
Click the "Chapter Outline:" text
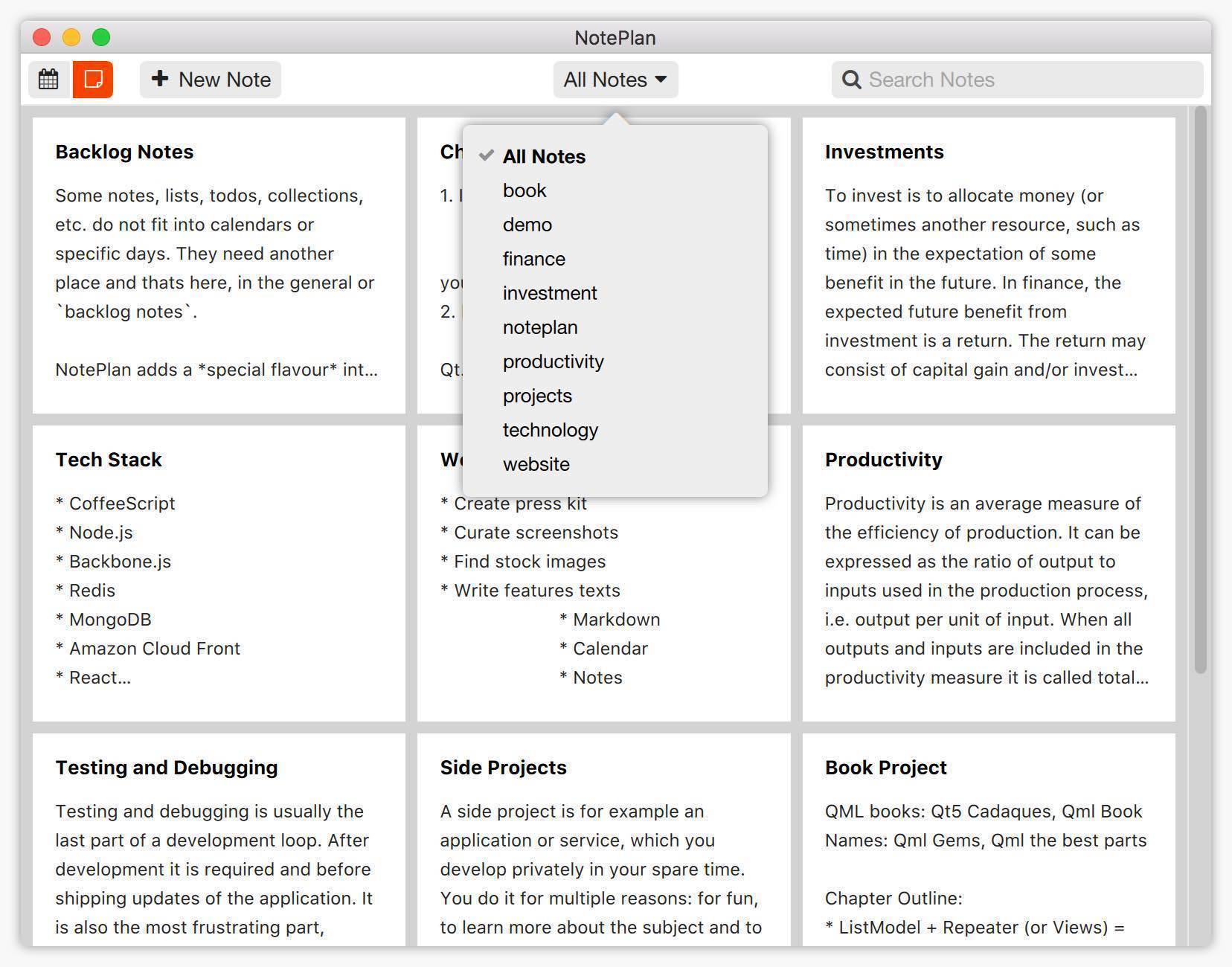click(893, 899)
